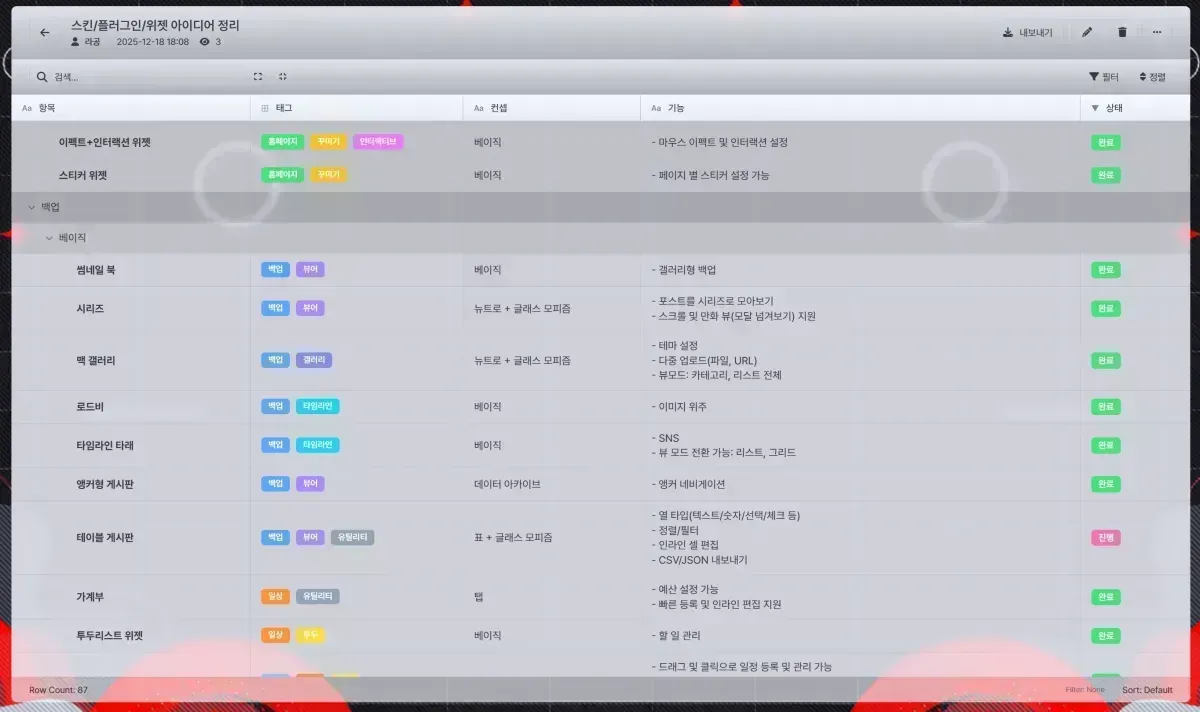
Task: Click the trash delete icon
Action: tap(1122, 32)
